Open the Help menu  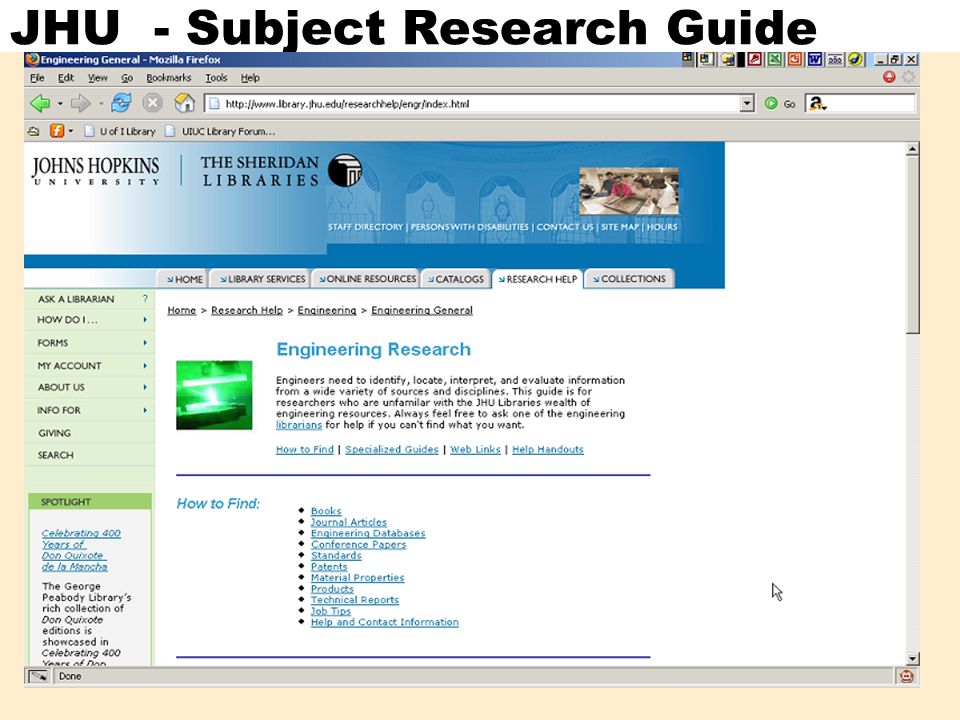tap(250, 78)
